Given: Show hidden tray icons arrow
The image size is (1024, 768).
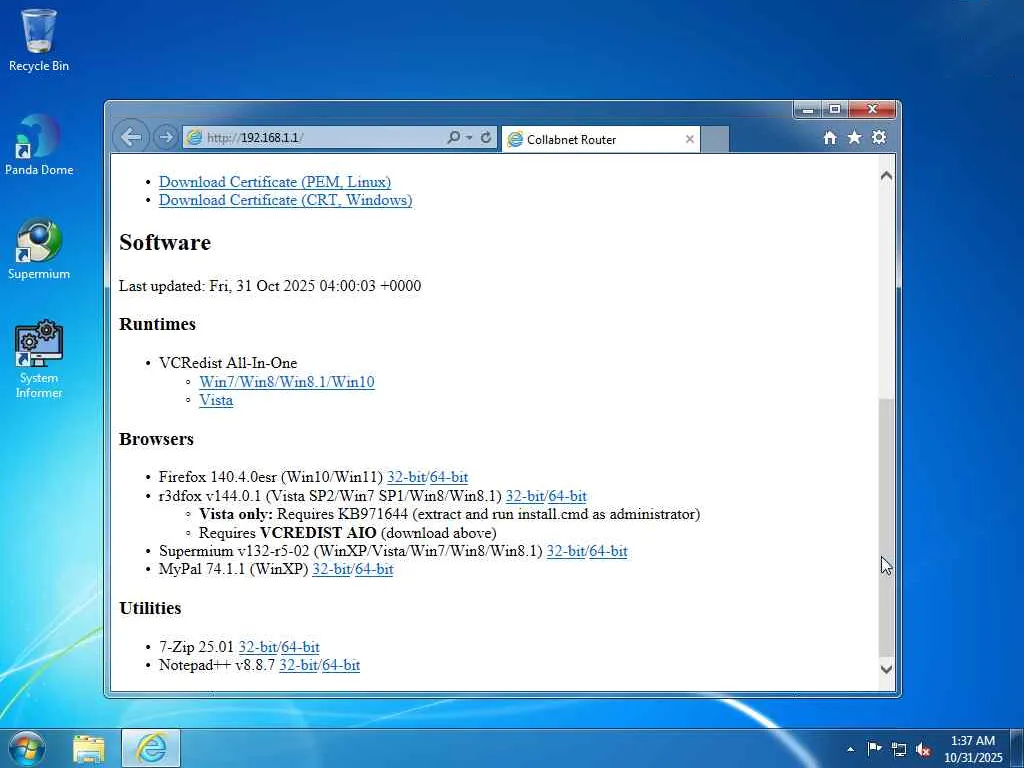Looking at the screenshot, I should click(850, 749).
